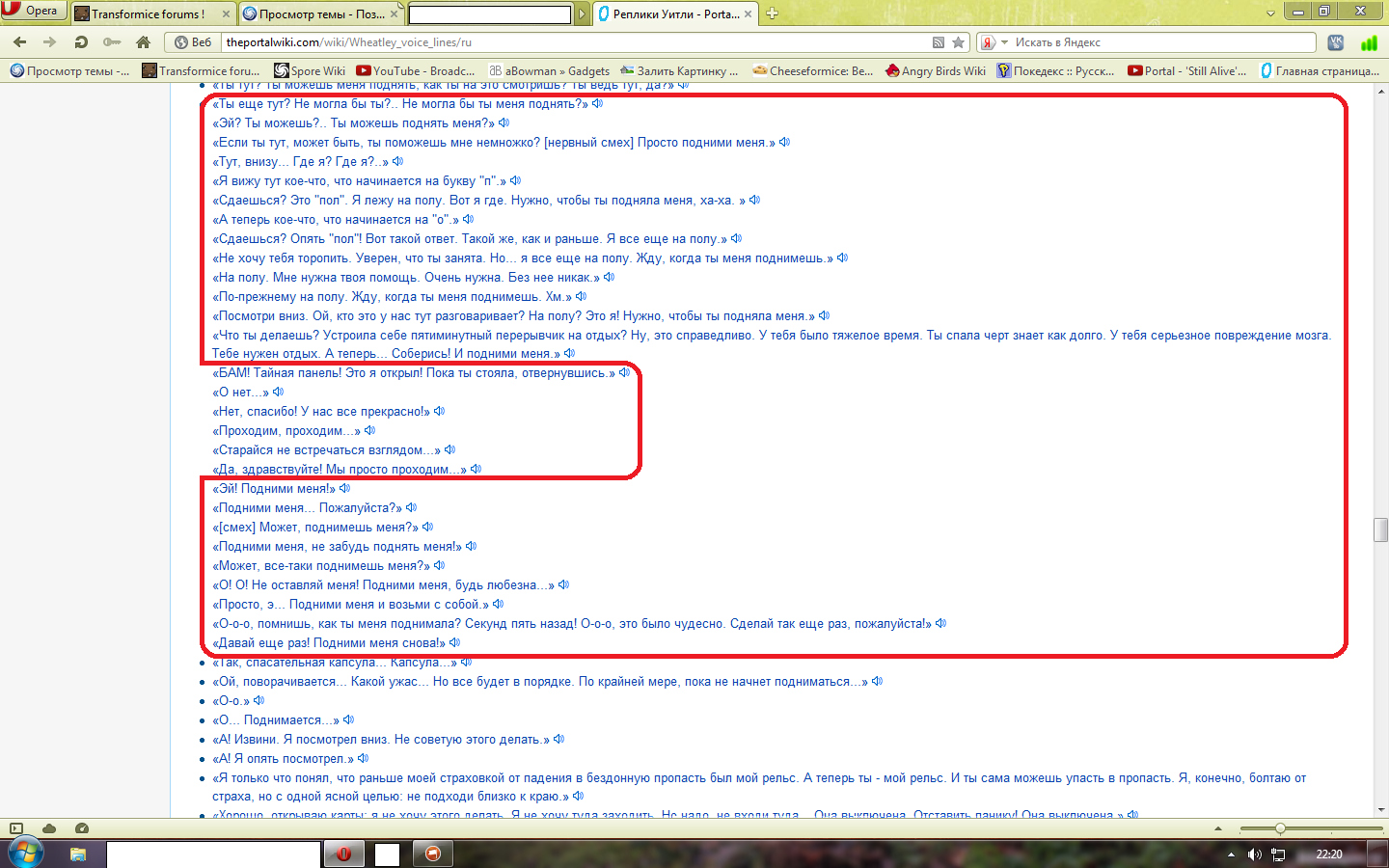
Task: Open the aBowman » Gadgets bookmark
Action: point(549,70)
